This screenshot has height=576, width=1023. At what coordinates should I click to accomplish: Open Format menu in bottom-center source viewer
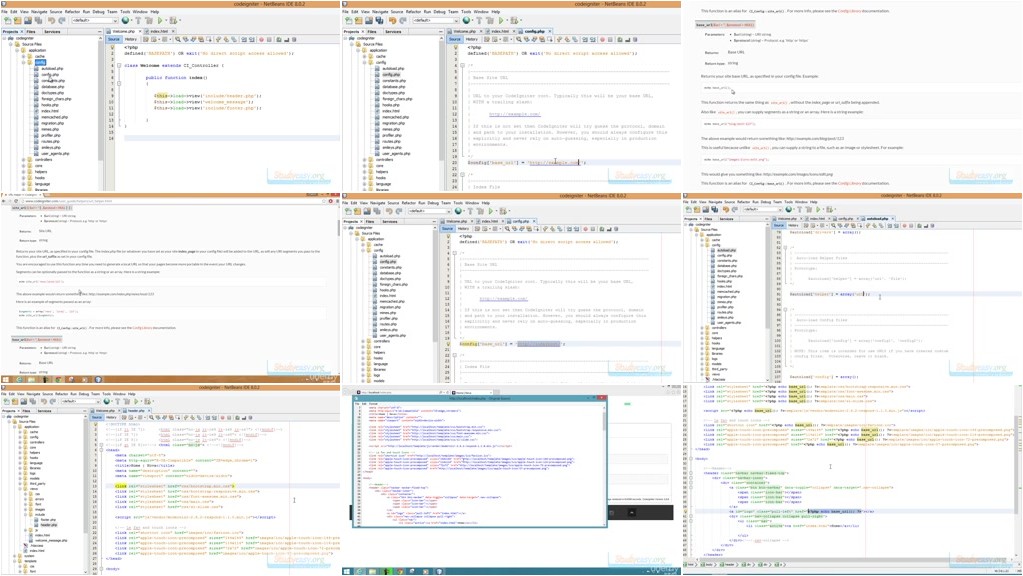(374, 404)
